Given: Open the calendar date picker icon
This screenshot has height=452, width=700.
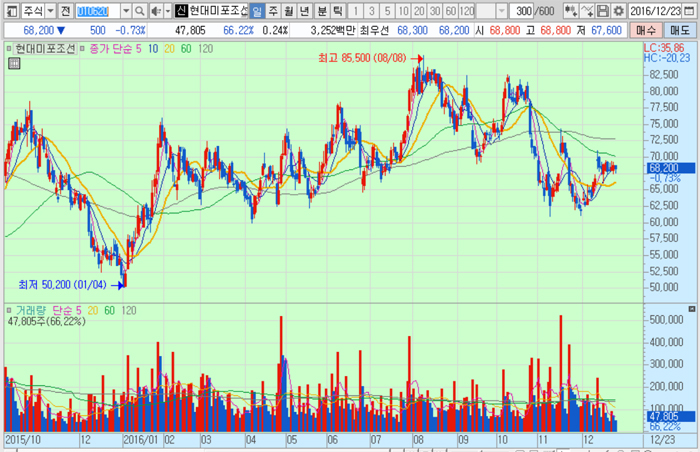Looking at the screenshot, I should 691,11.
